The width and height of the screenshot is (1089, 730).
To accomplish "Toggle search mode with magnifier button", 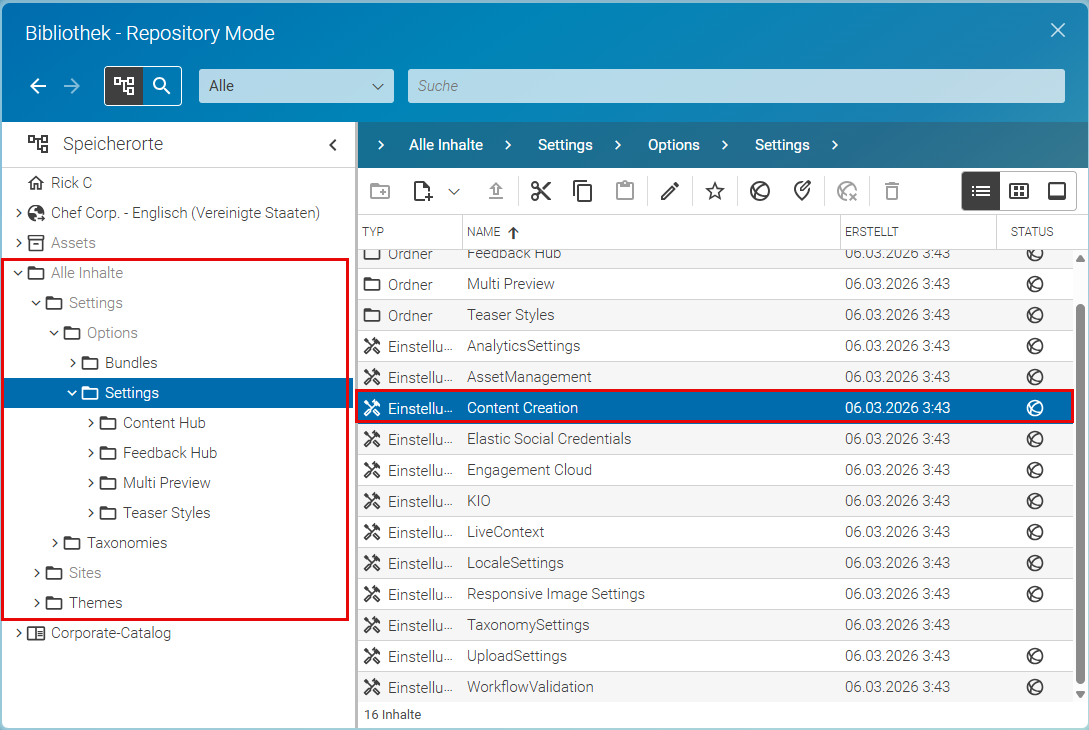I will point(162,86).
